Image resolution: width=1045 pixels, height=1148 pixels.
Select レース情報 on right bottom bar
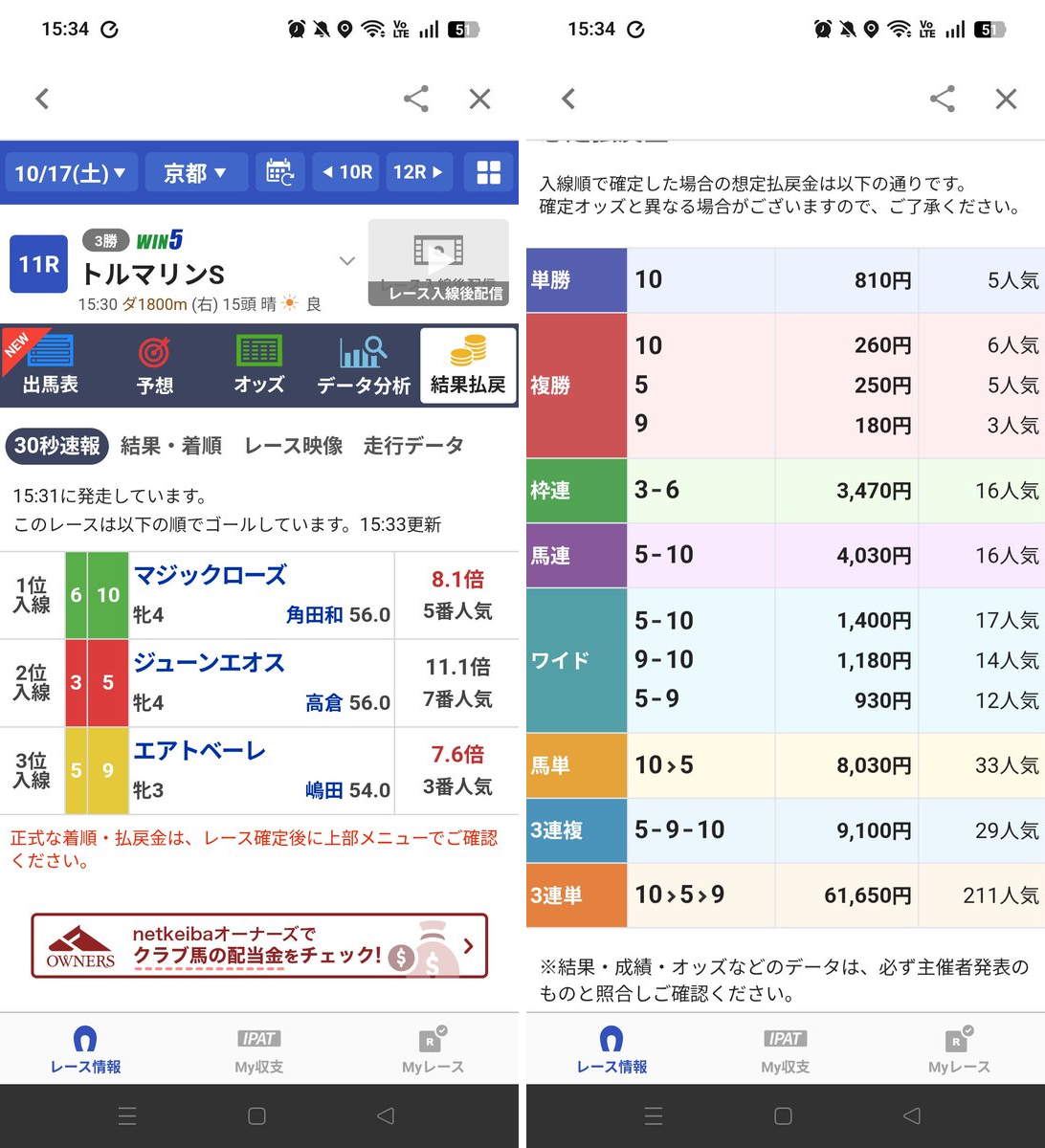point(611,1050)
